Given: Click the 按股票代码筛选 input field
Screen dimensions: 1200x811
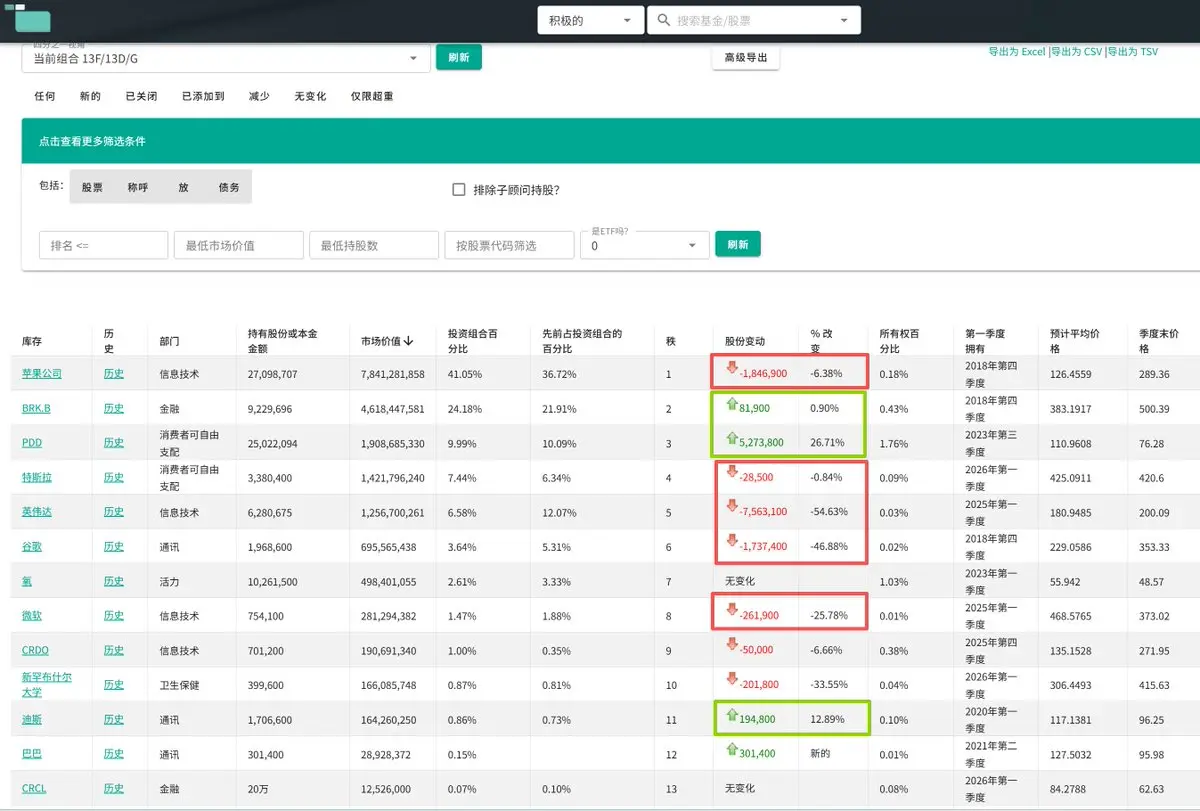Looking at the screenshot, I should coord(509,245).
